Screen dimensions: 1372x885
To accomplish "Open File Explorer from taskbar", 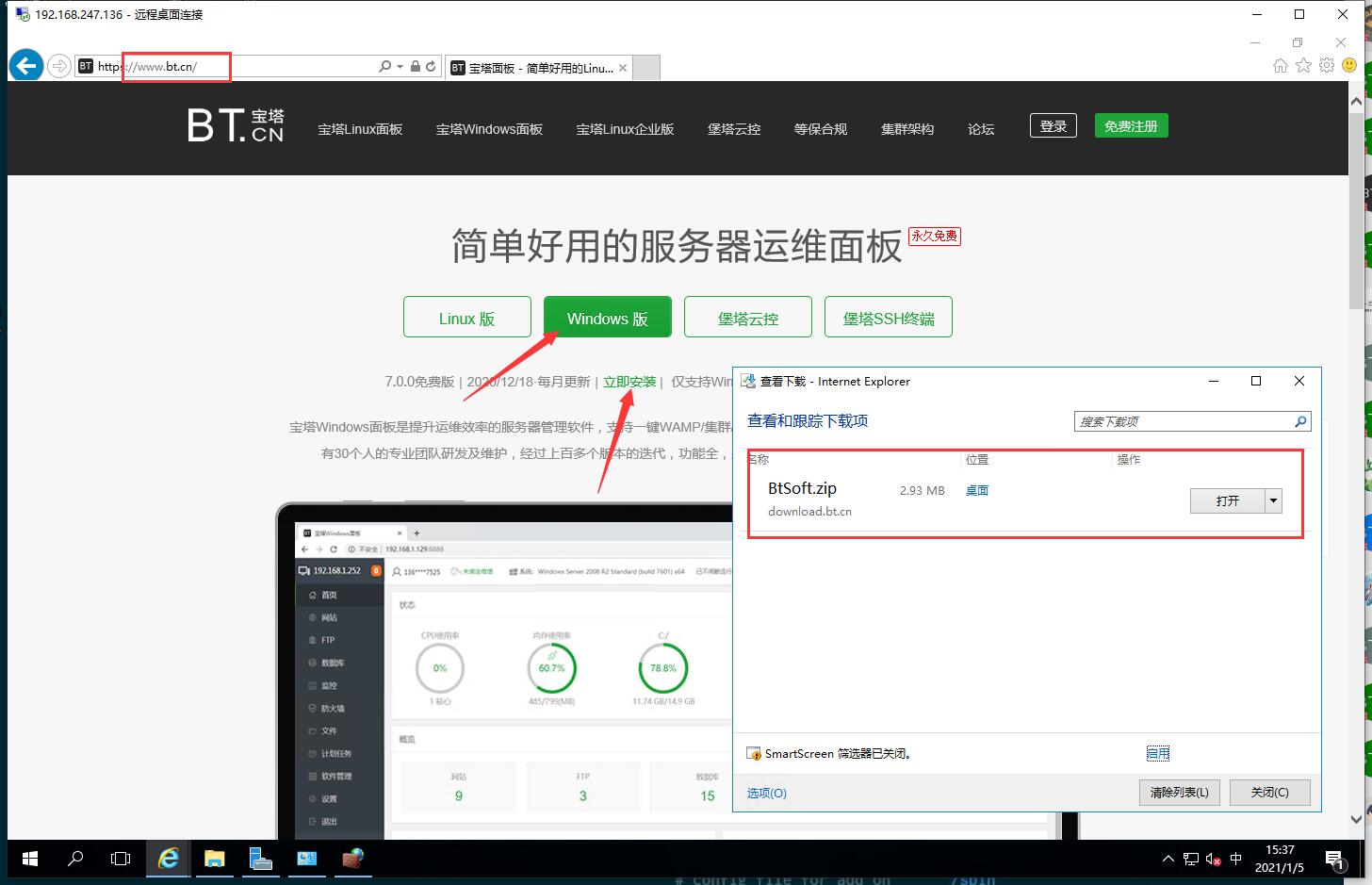I will tap(215, 859).
